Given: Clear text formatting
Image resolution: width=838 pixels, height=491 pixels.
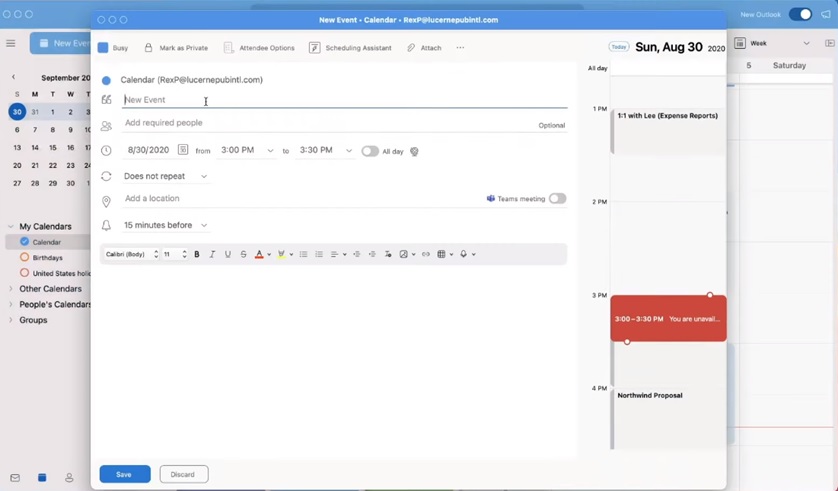Looking at the screenshot, I should (x=388, y=254).
